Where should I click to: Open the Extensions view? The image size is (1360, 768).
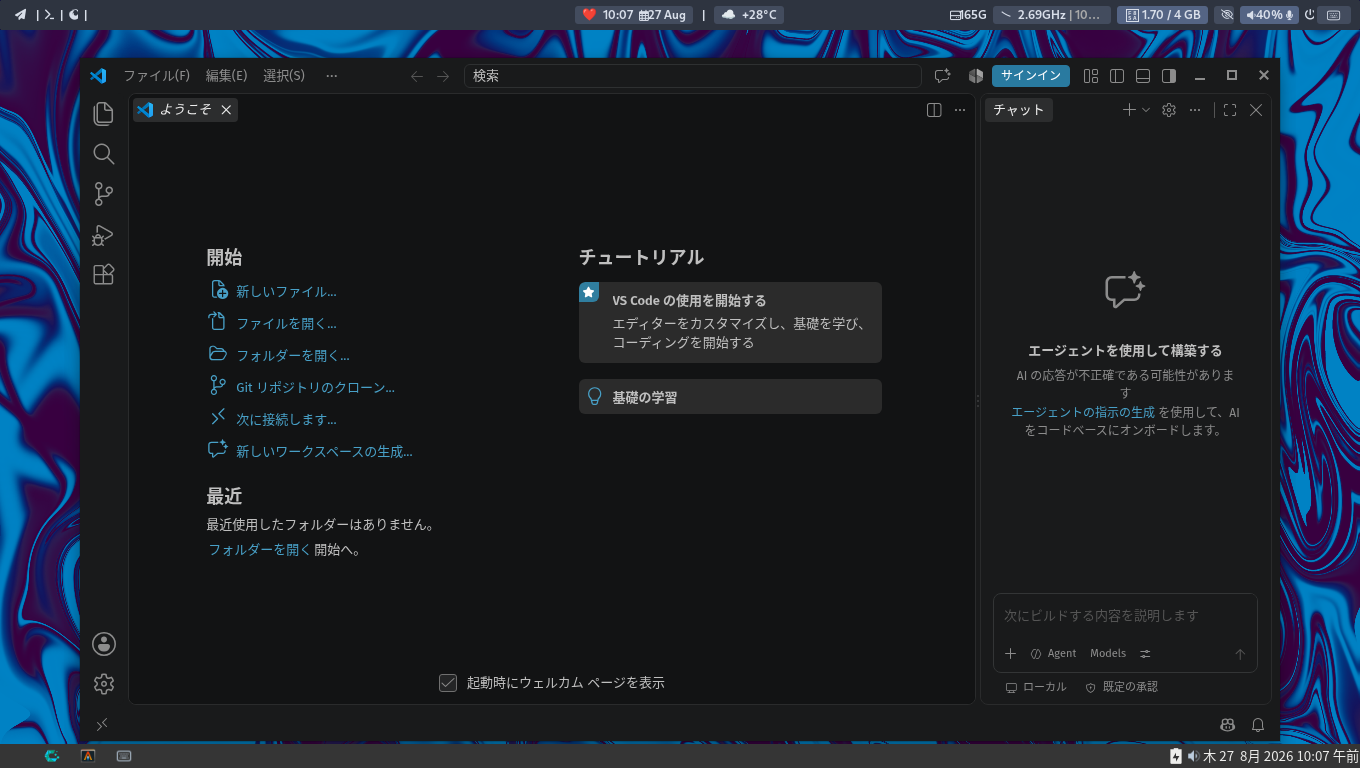click(x=104, y=274)
